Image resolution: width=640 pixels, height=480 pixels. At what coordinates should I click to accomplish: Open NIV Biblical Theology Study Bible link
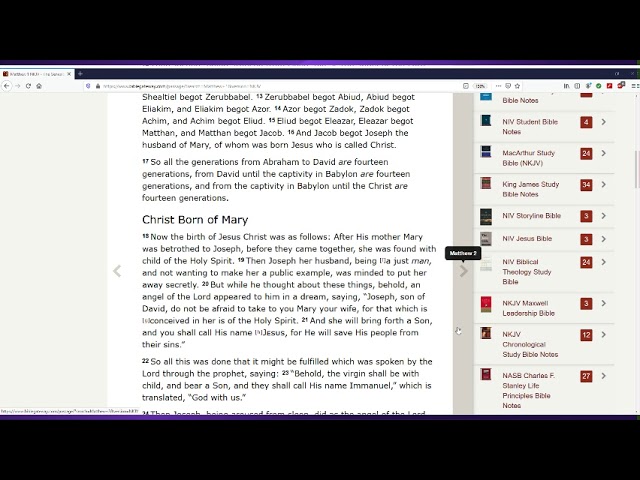point(527,272)
